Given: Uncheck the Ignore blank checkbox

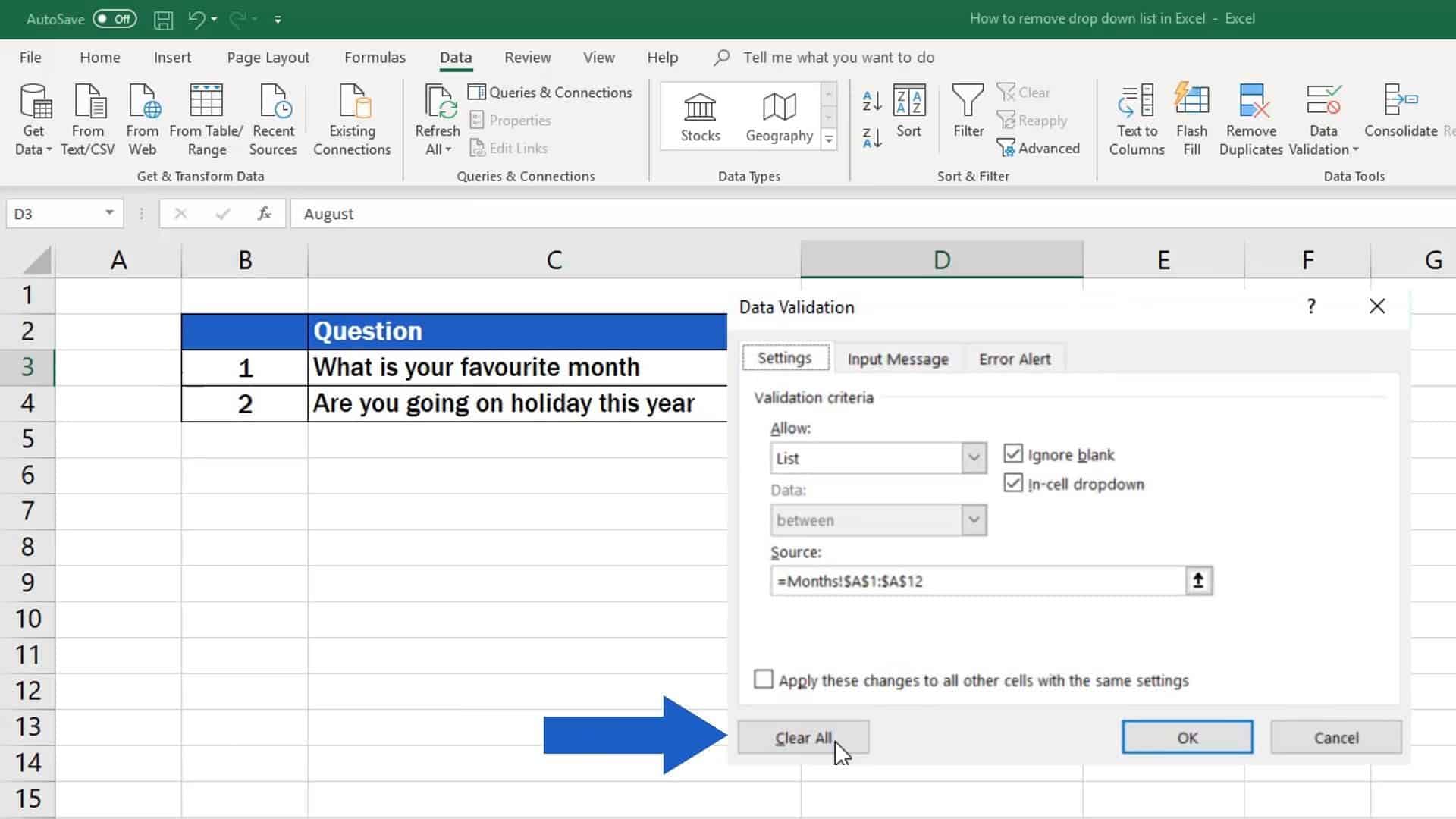Looking at the screenshot, I should click(x=1014, y=453).
